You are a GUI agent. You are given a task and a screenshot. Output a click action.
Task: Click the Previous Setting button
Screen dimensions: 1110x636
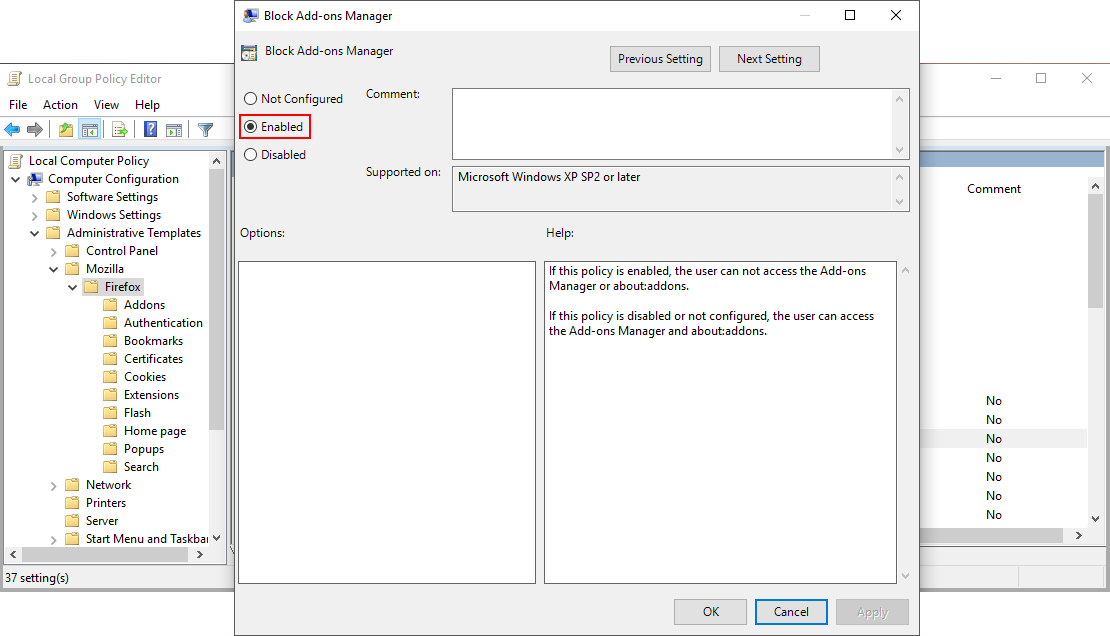click(660, 59)
